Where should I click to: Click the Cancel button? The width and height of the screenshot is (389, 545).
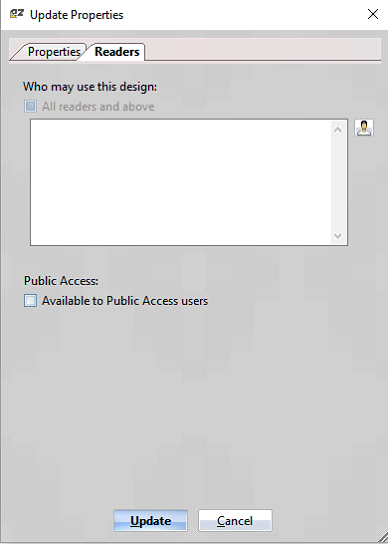pos(235,520)
